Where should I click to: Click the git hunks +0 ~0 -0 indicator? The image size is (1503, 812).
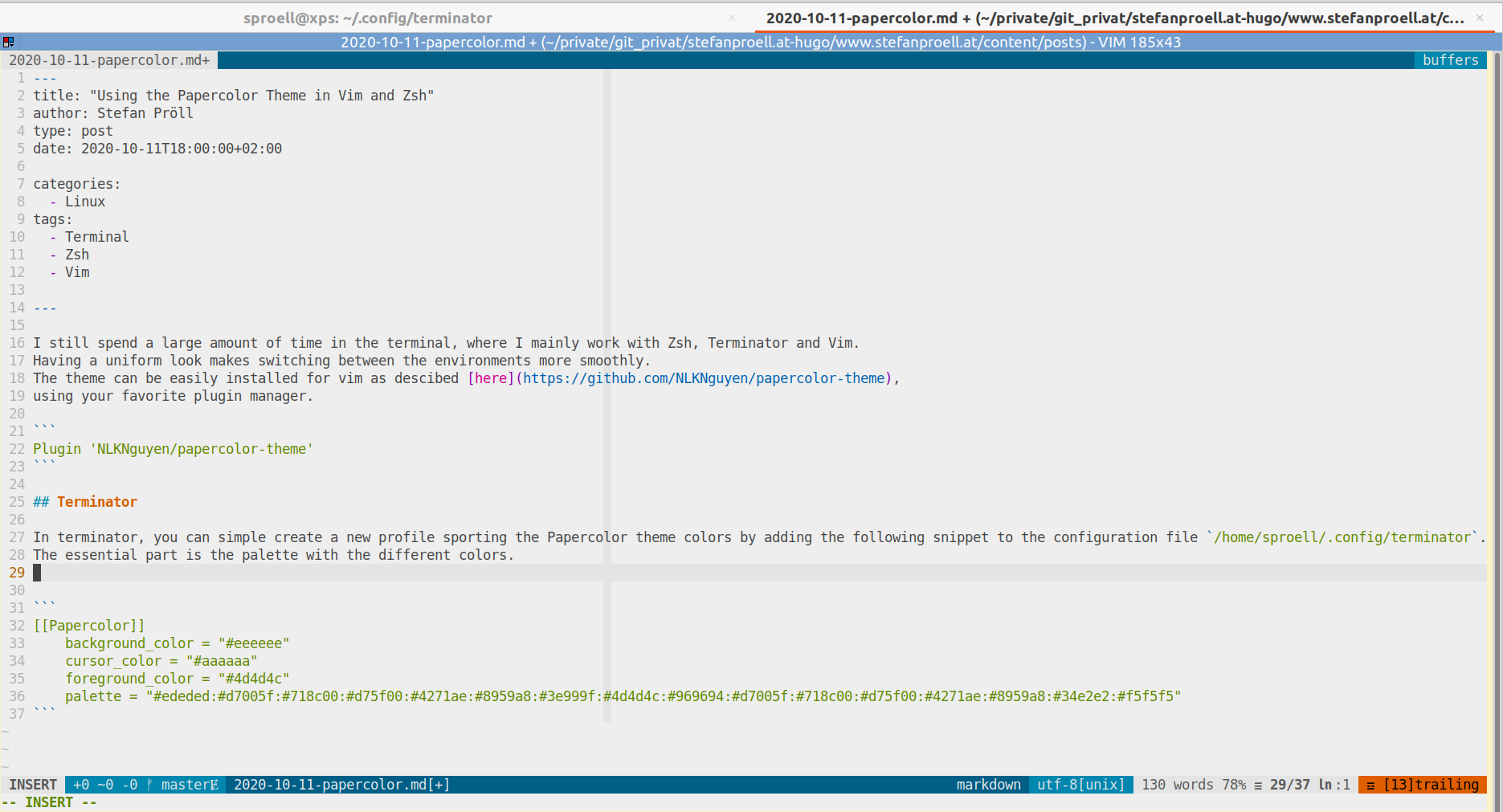[x=105, y=785]
